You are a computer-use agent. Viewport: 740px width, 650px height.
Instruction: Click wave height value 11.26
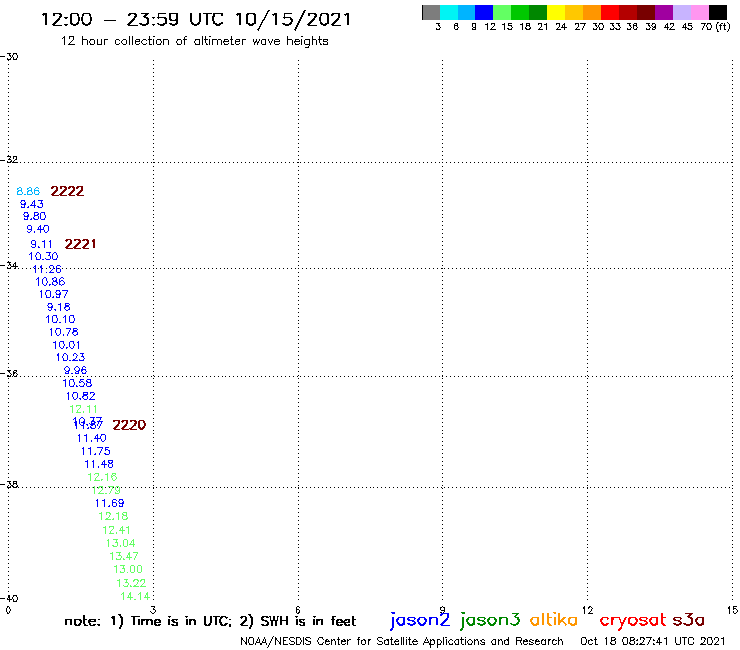click(x=47, y=269)
